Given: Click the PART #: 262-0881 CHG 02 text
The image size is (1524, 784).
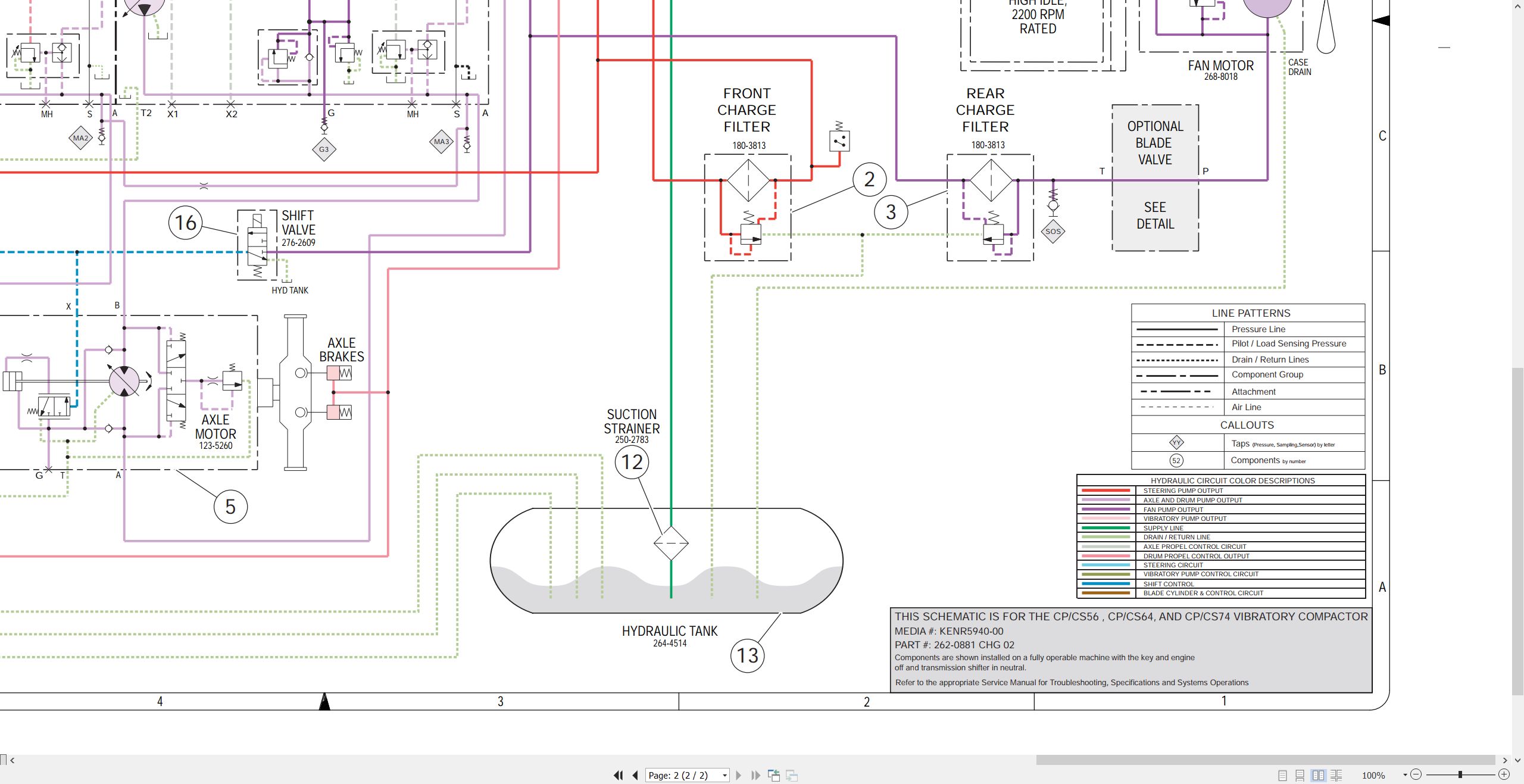Looking at the screenshot, I should coord(954,645).
